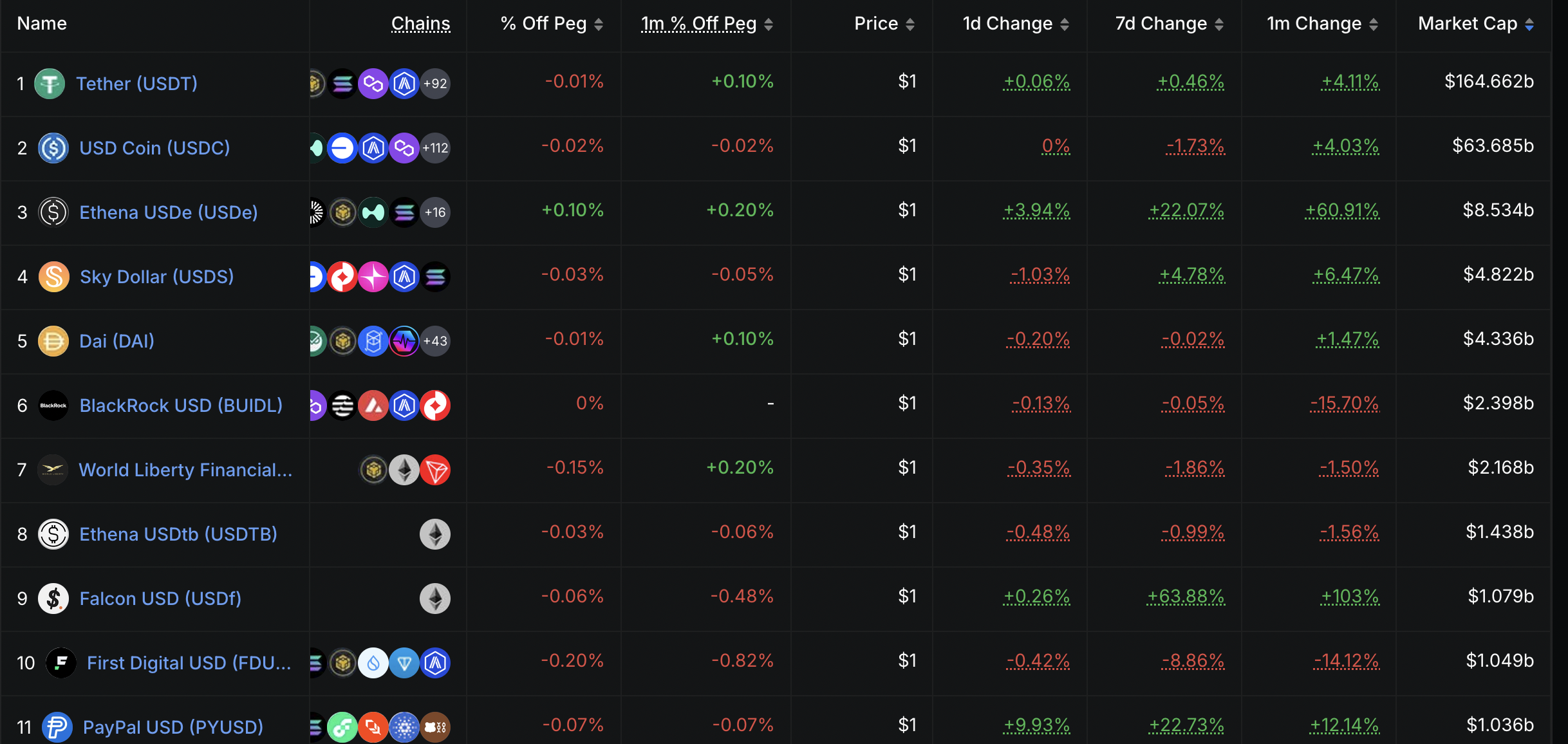Click the First Digital USD logo
Viewport: 1568px width, 744px height.
tap(61, 663)
